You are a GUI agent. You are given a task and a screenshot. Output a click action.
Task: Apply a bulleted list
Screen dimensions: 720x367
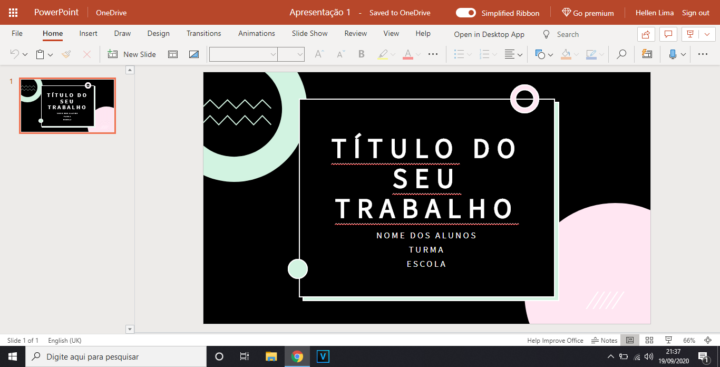pyautogui.click(x=459, y=54)
